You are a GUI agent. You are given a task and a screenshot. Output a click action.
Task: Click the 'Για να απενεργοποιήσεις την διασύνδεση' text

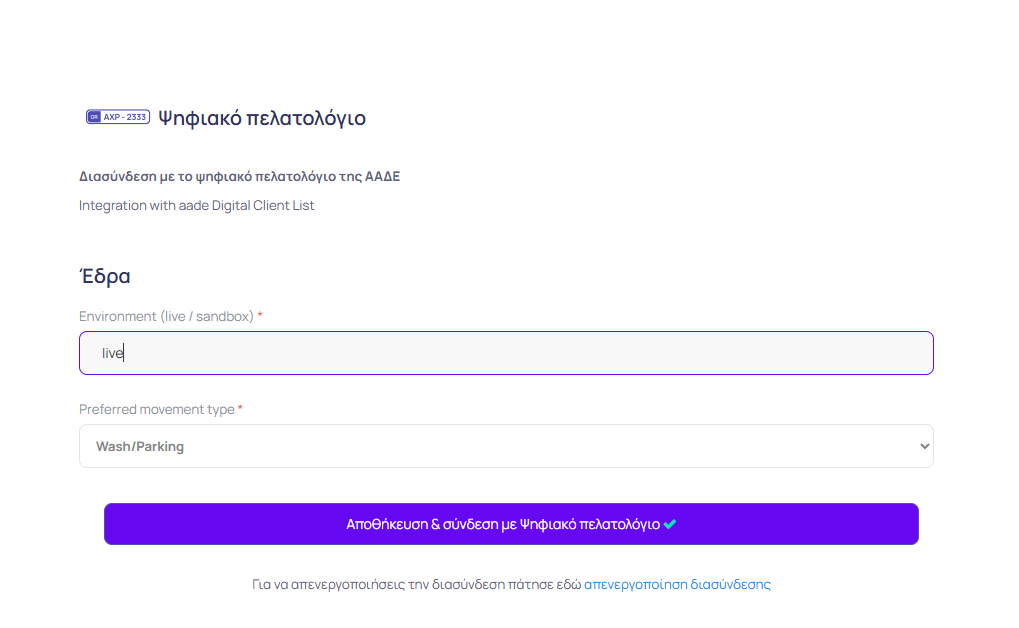click(x=379, y=584)
